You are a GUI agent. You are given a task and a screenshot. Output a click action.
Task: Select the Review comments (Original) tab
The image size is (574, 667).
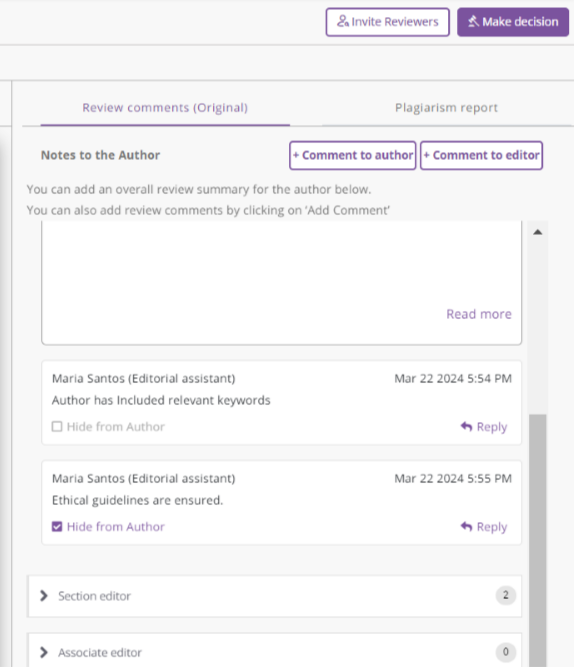[x=165, y=108]
